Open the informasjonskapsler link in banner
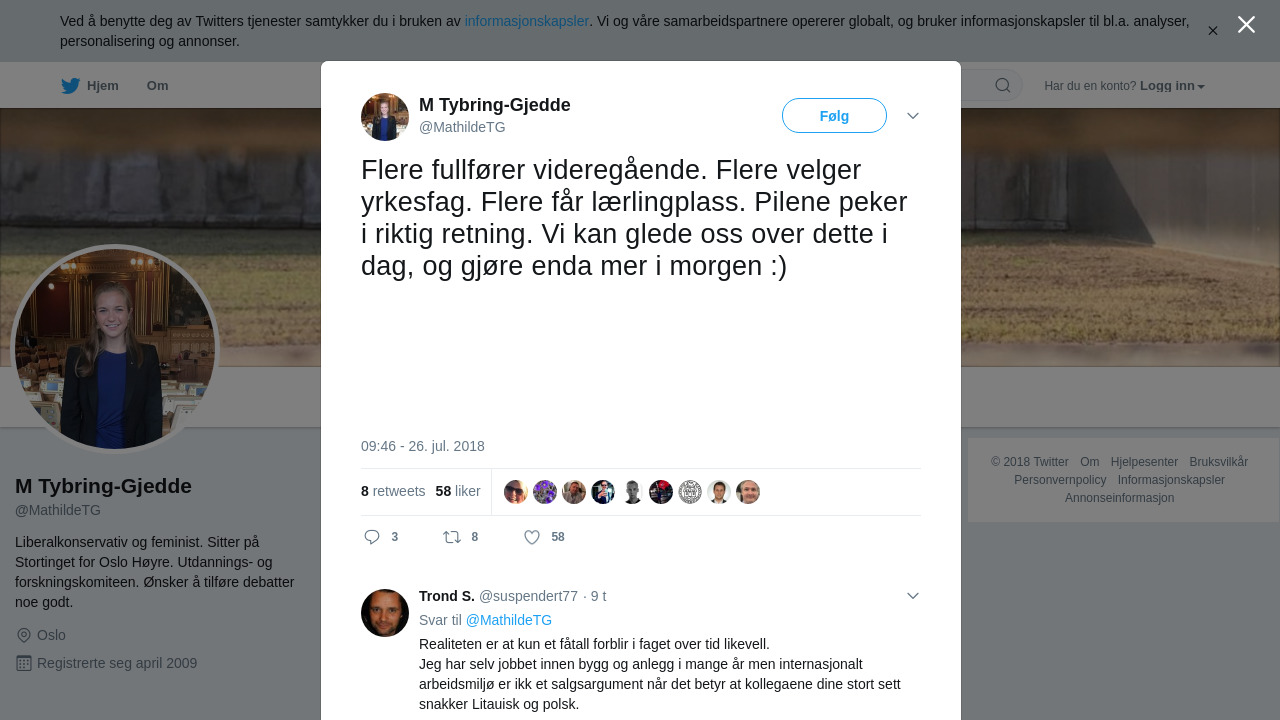 (527, 21)
